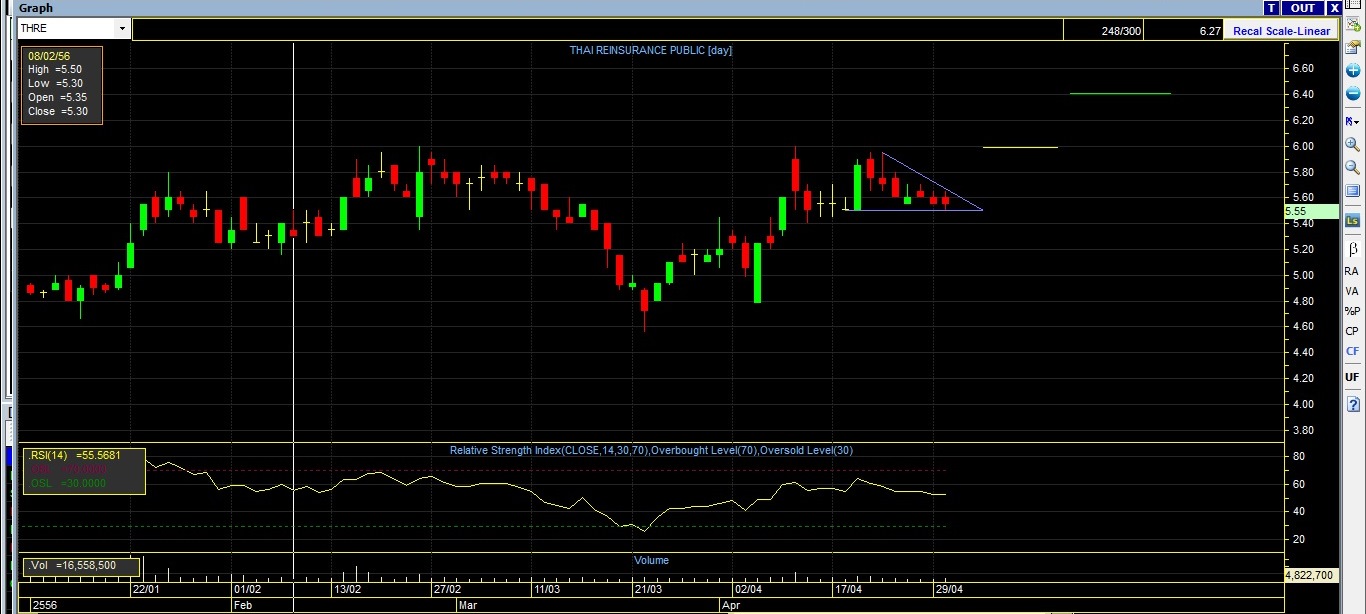The height and width of the screenshot is (614, 1366).
Task: Click the %P tool in right toolbar
Action: click(x=1352, y=311)
